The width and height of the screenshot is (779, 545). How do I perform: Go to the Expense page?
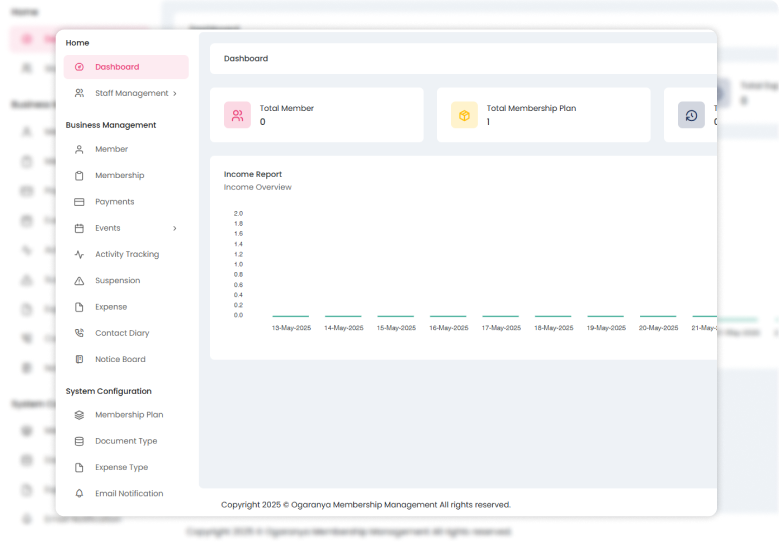pyautogui.click(x=111, y=307)
